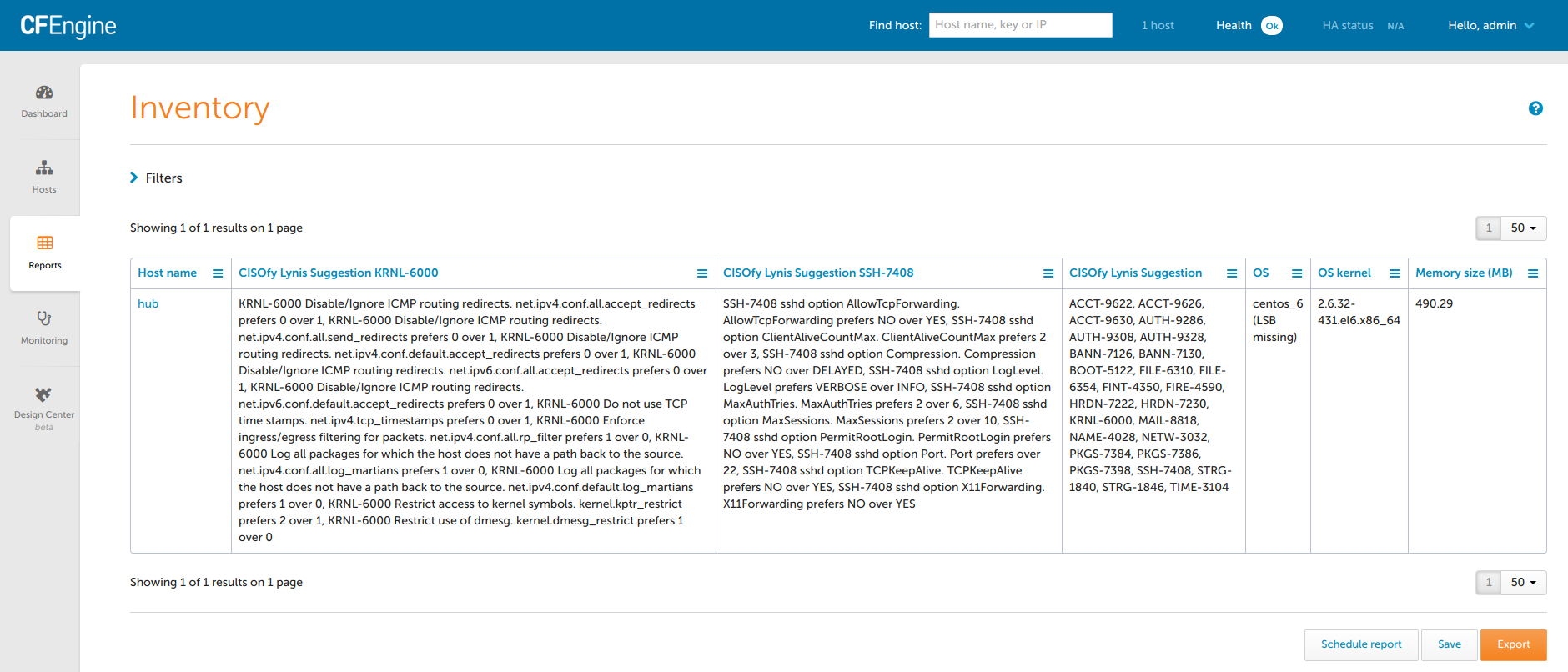
Task: Sort by Host name column header
Action: point(168,273)
